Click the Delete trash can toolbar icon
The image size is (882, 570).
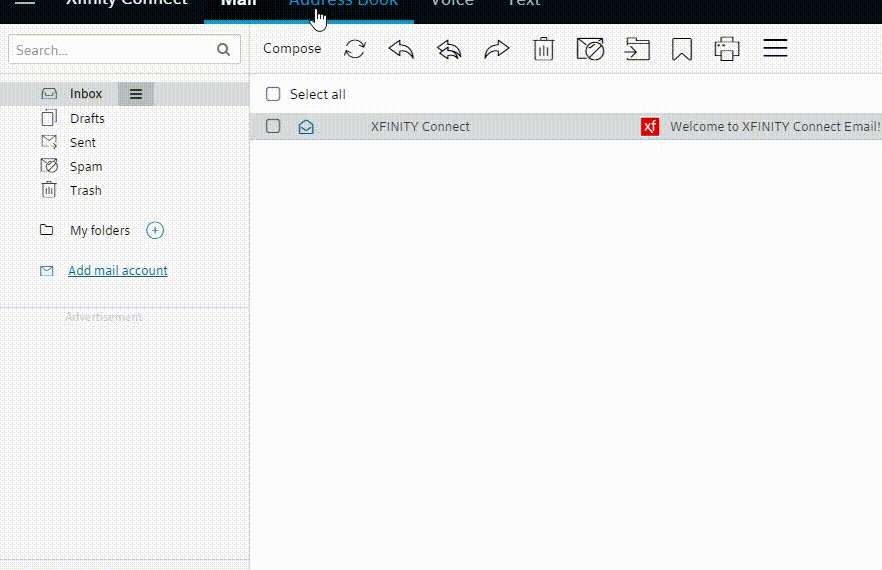click(x=543, y=49)
